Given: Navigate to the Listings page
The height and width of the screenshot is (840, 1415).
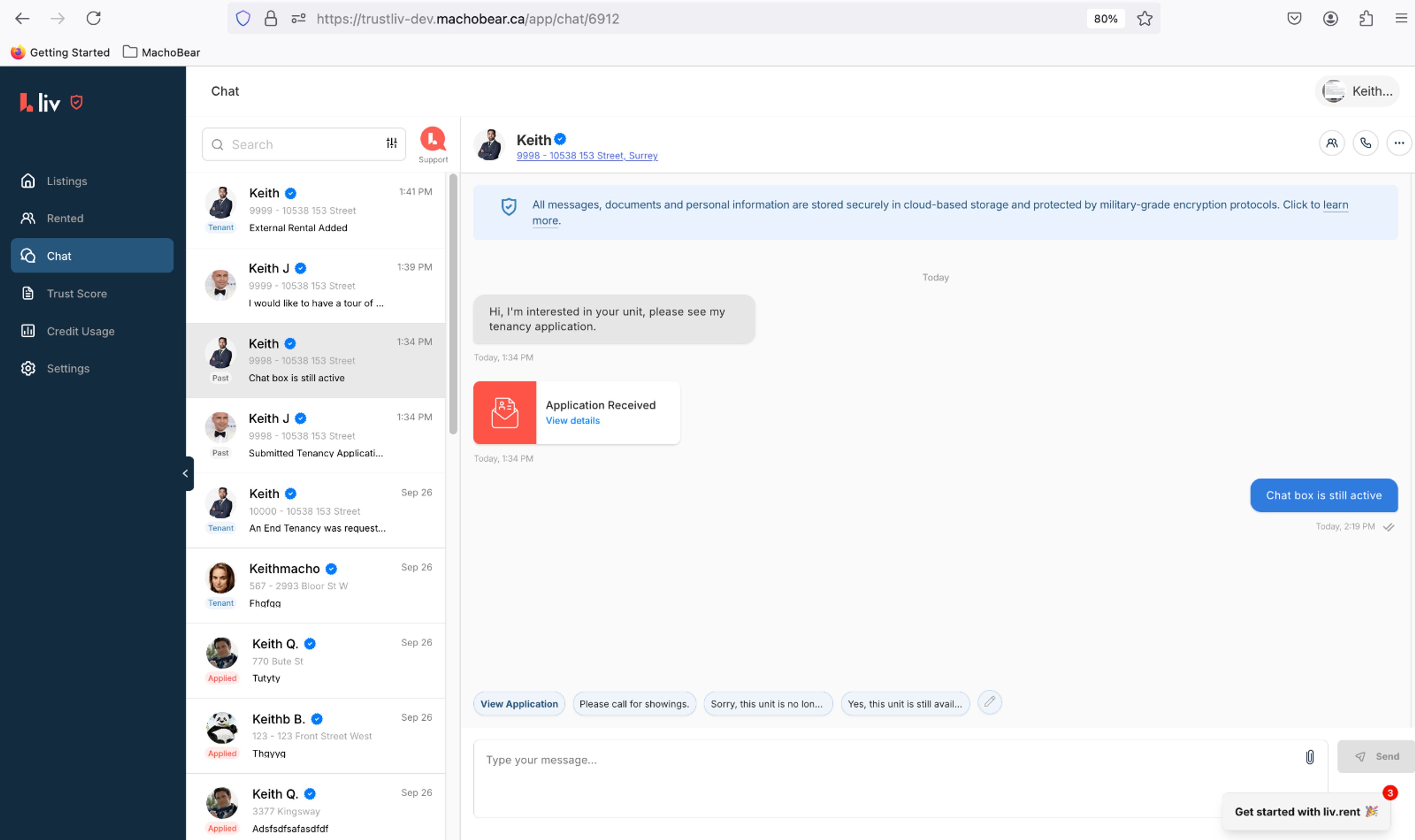Looking at the screenshot, I should click(67, 181).
